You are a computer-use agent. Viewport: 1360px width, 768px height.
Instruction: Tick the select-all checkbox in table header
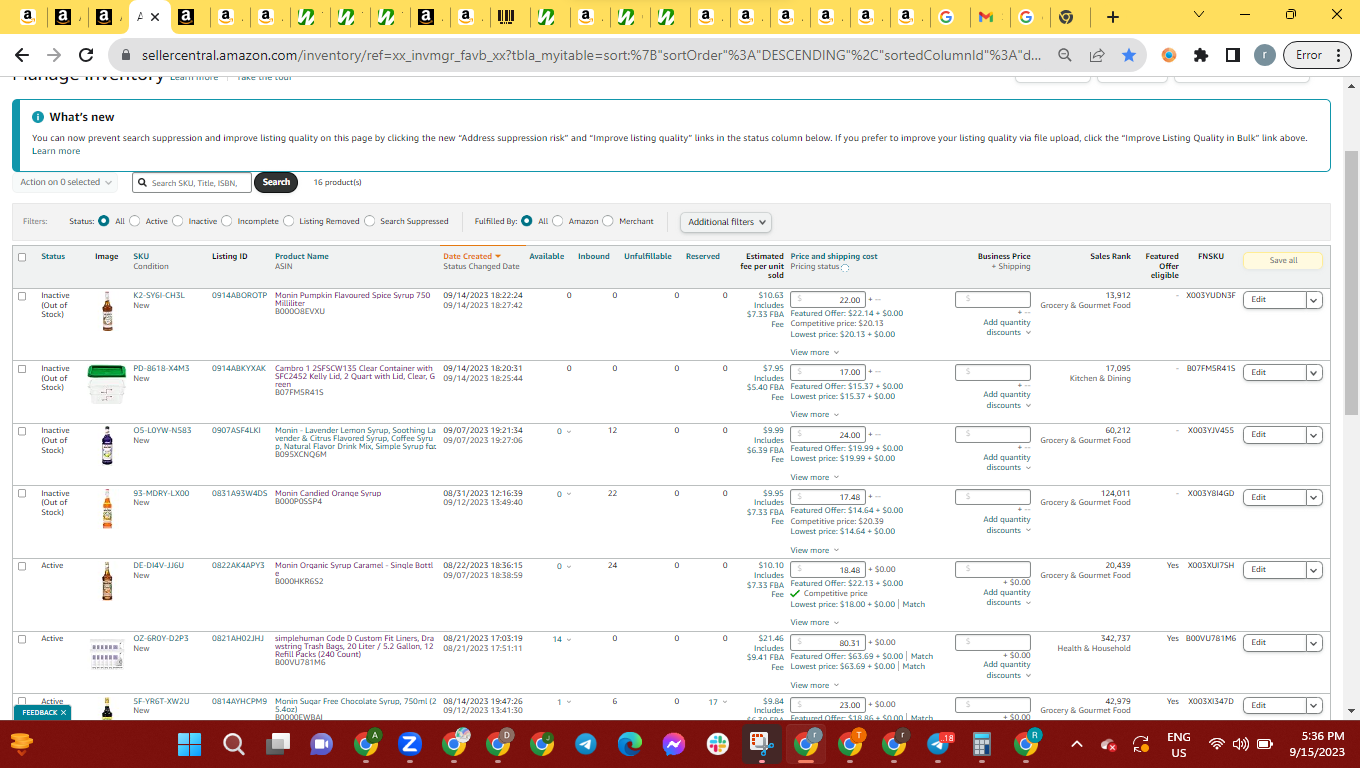point(22,257)
